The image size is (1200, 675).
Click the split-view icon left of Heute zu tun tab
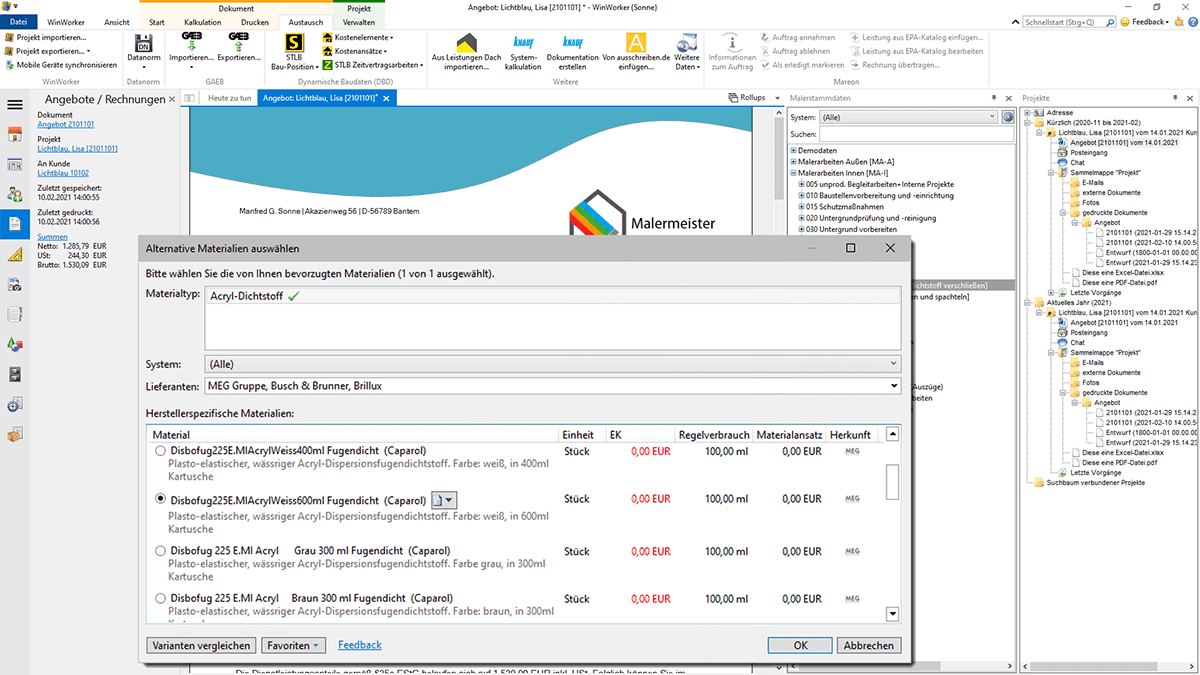[190, 98]
